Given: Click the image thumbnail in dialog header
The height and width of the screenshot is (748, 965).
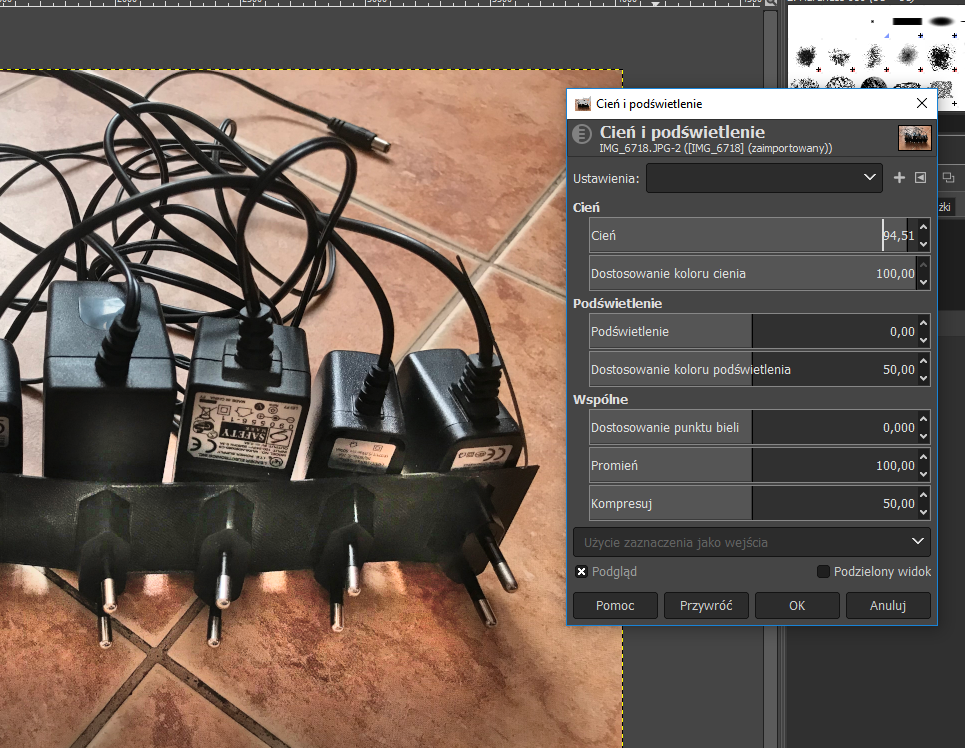Looking at the screenshot, I should 915,138.
